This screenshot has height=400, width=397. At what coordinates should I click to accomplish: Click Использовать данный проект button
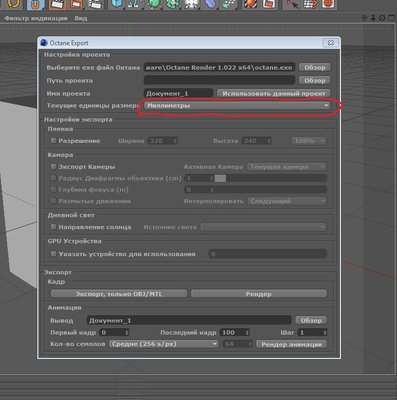274,93
